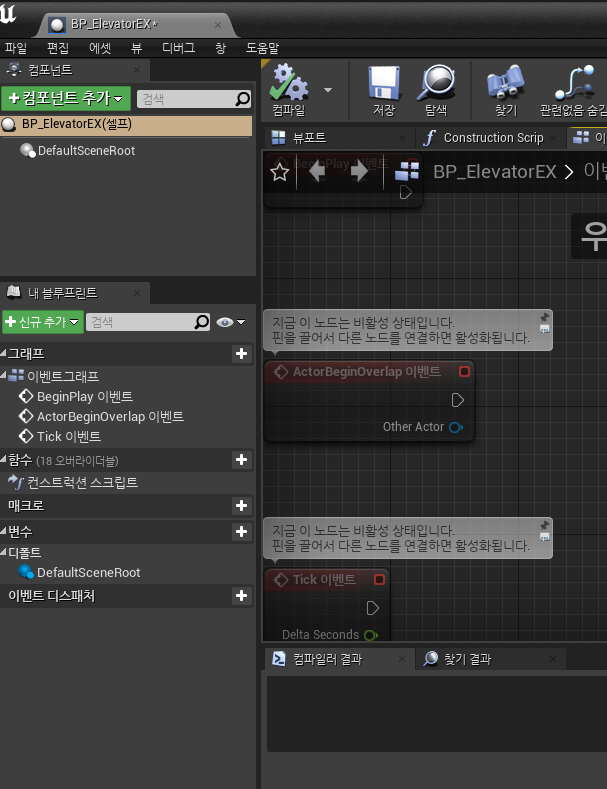
Task: Collapse the 이벤트그래프 tree node
Action: [x=3, y=375]
